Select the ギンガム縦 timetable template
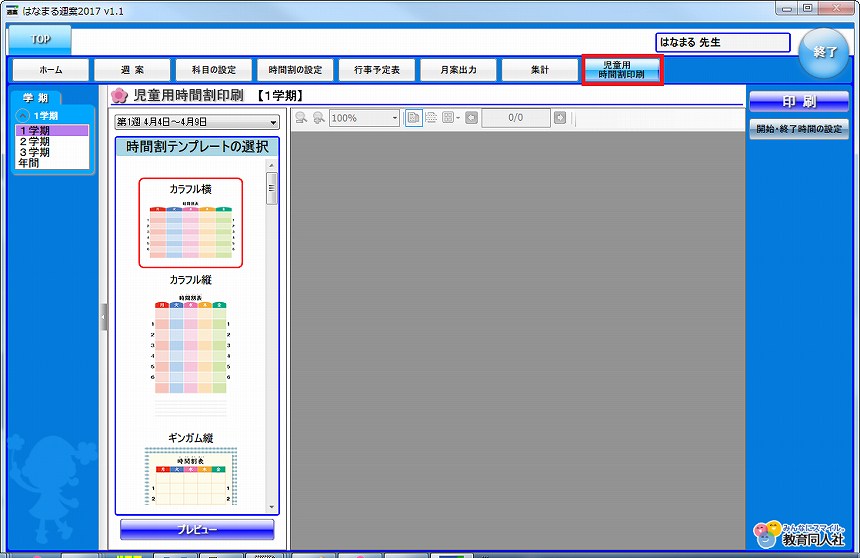Screen dimensions: 860x558 point(190,468)
